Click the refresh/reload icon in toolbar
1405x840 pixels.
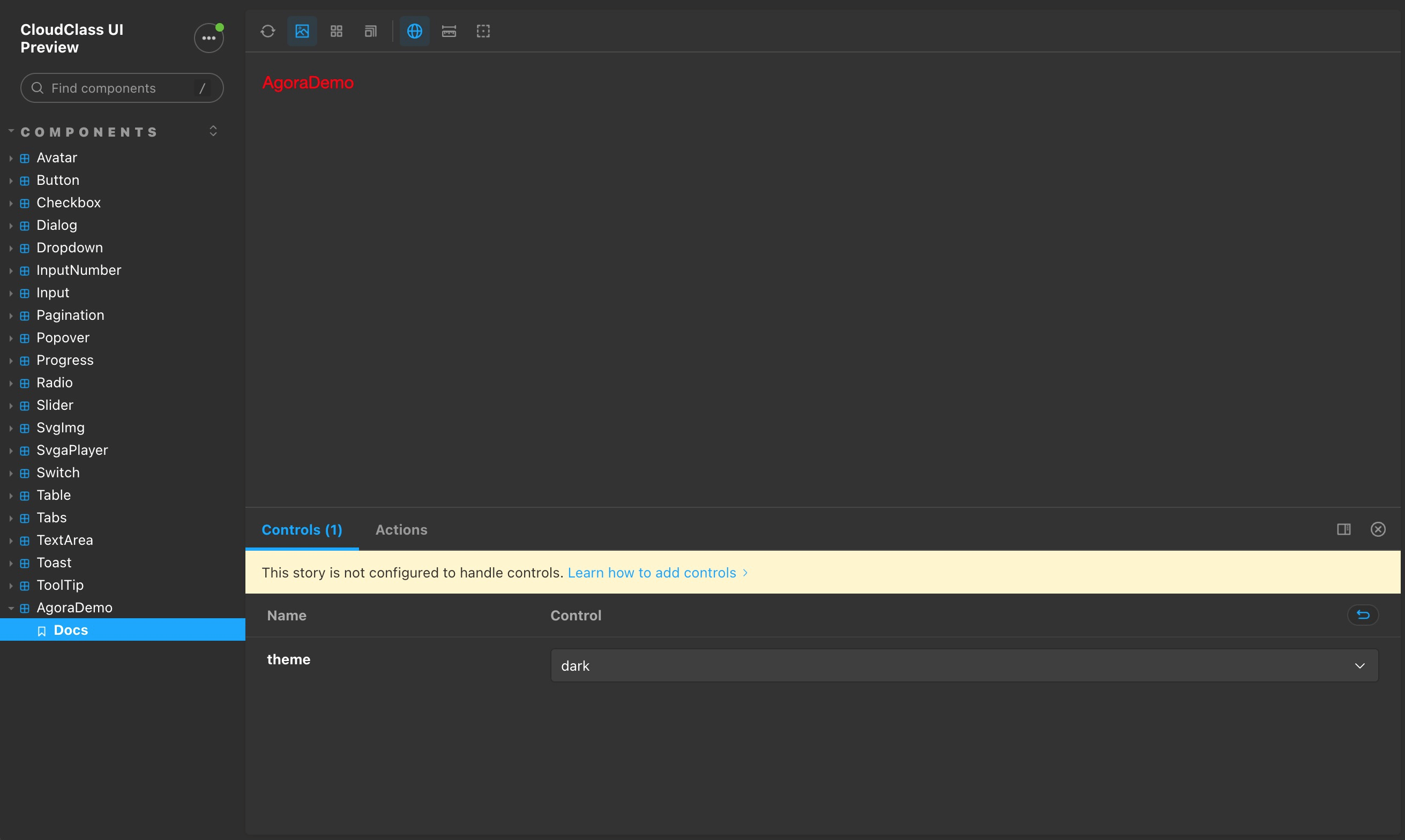(x=268, y=31)
